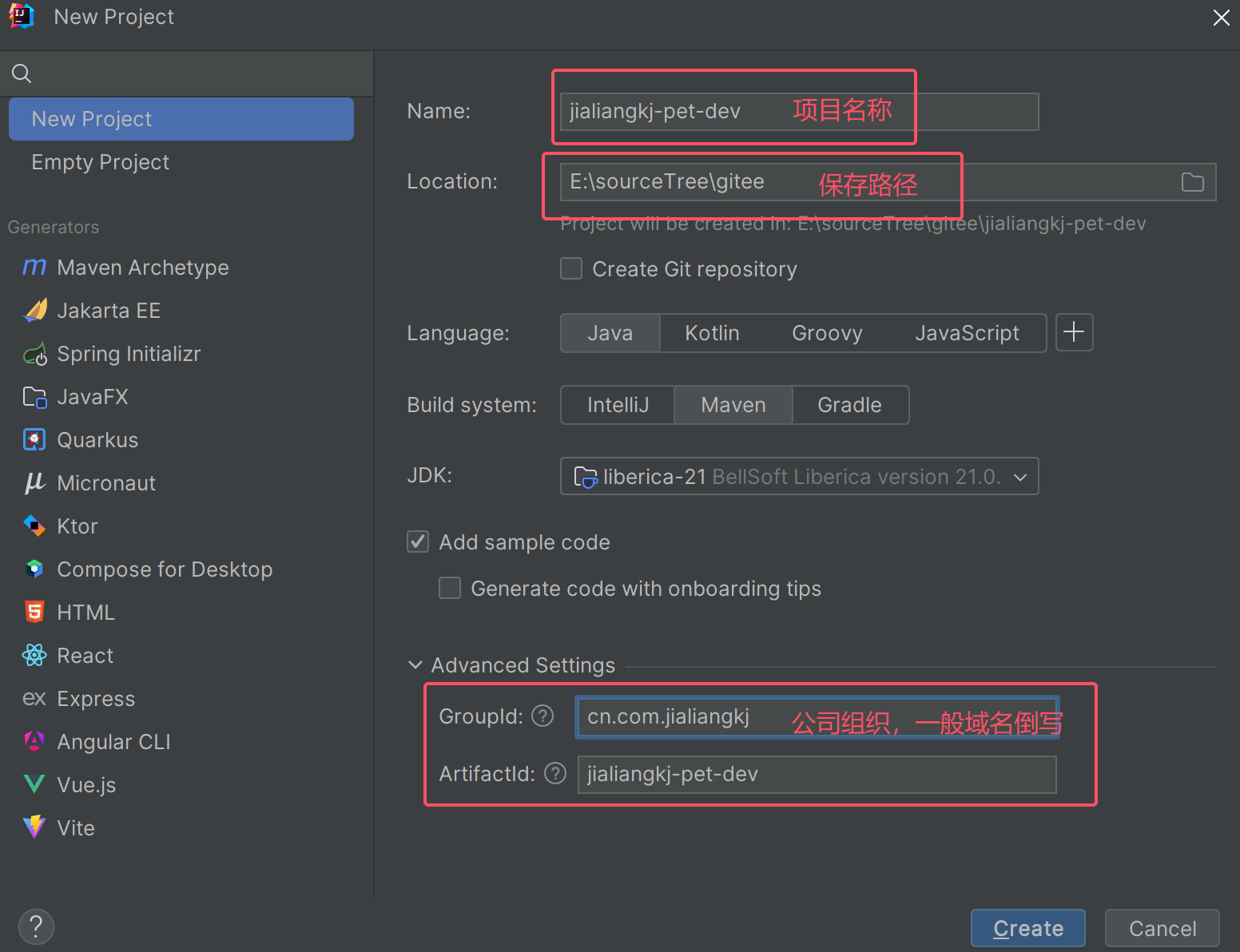Open dialog help button at bottom left

[x=36, y=926]
